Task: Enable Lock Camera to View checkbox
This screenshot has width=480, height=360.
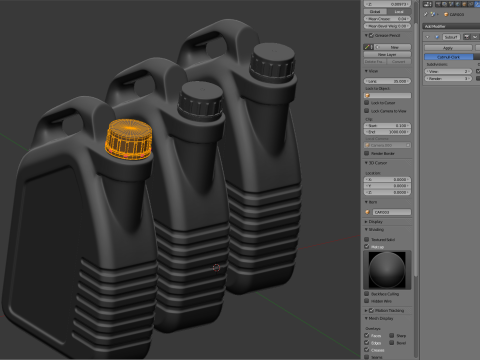Action: point(367,111)
